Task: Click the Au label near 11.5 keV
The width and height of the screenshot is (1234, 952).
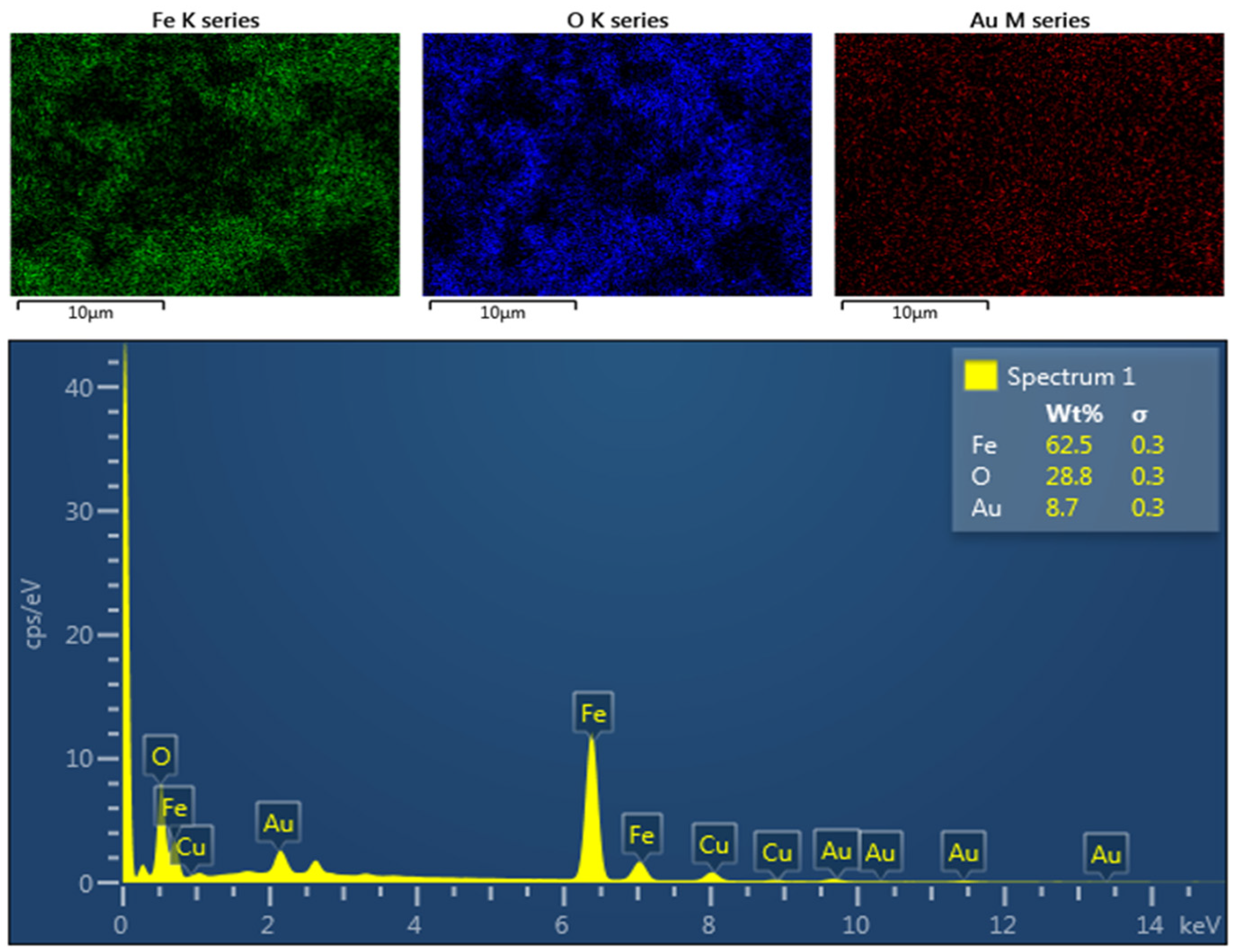Action: point(964,853)
